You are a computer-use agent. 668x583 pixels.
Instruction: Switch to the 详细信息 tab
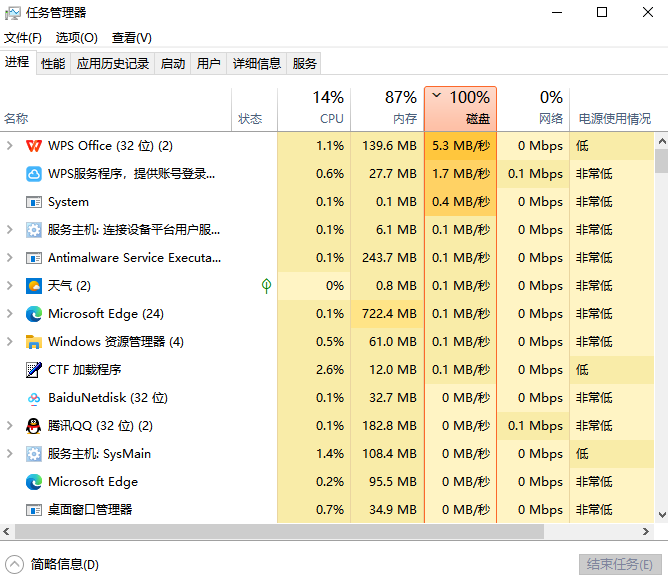point(257,63)
